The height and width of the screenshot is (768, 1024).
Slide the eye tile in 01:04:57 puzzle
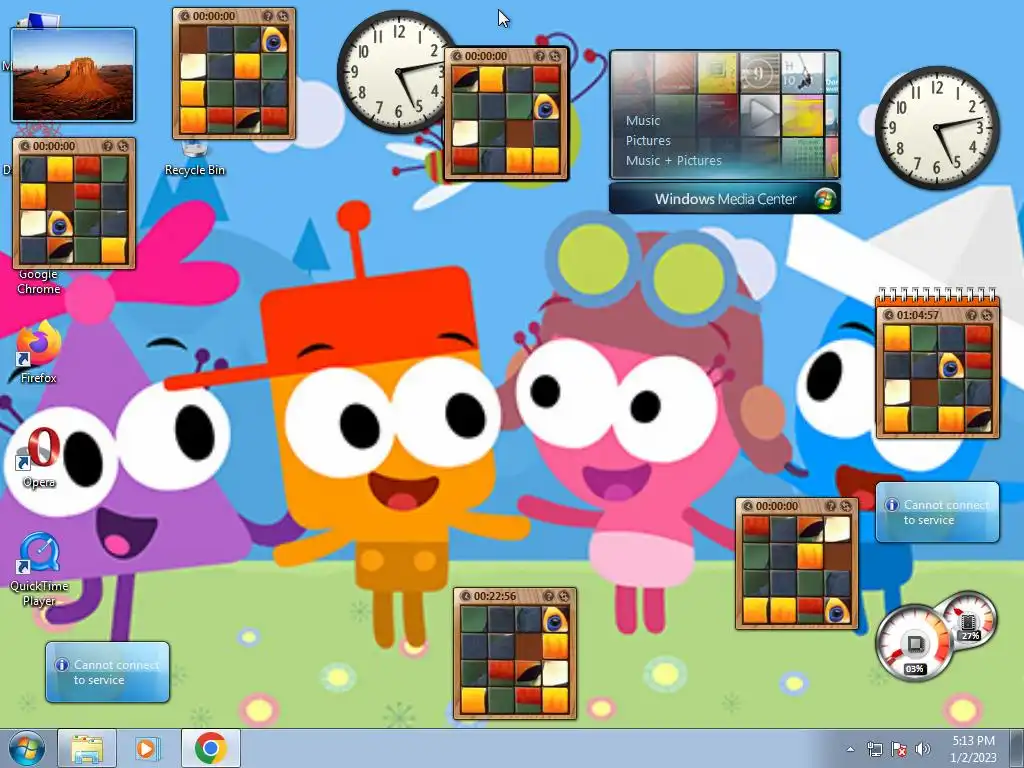click(951, 365)
